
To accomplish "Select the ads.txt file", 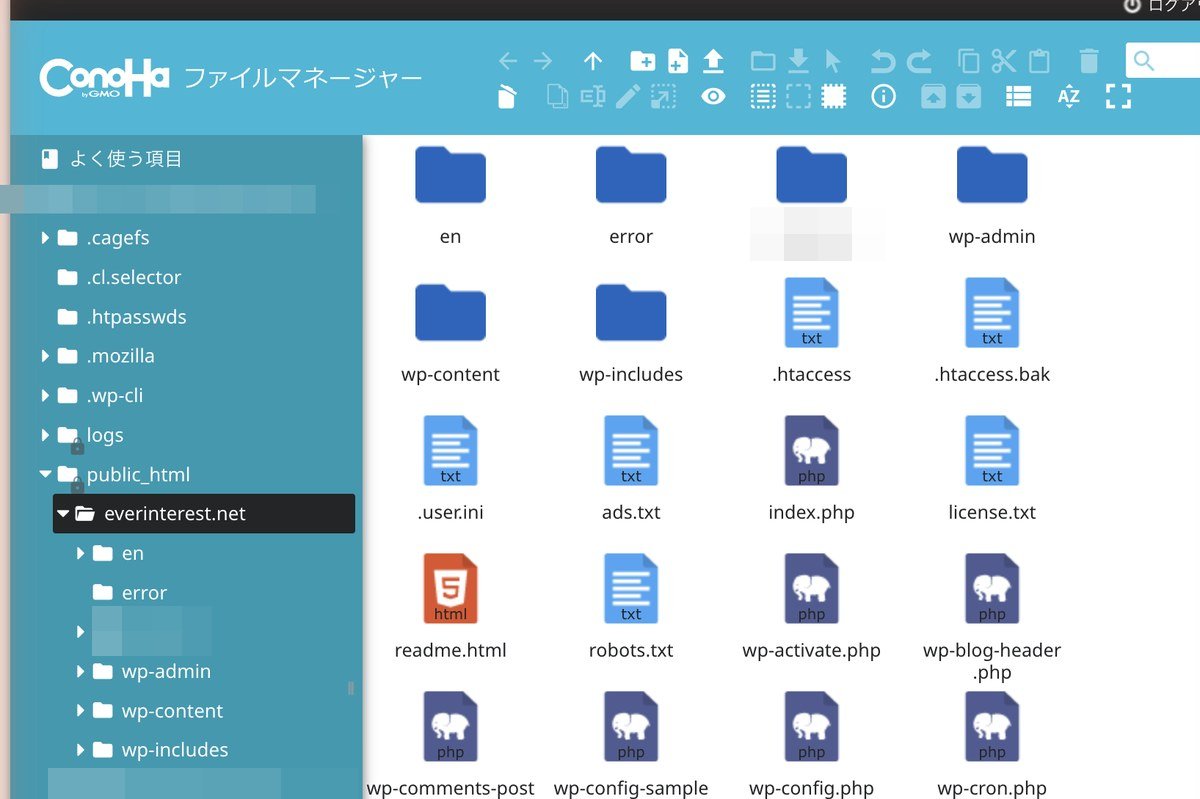I will tap(631, 470).
